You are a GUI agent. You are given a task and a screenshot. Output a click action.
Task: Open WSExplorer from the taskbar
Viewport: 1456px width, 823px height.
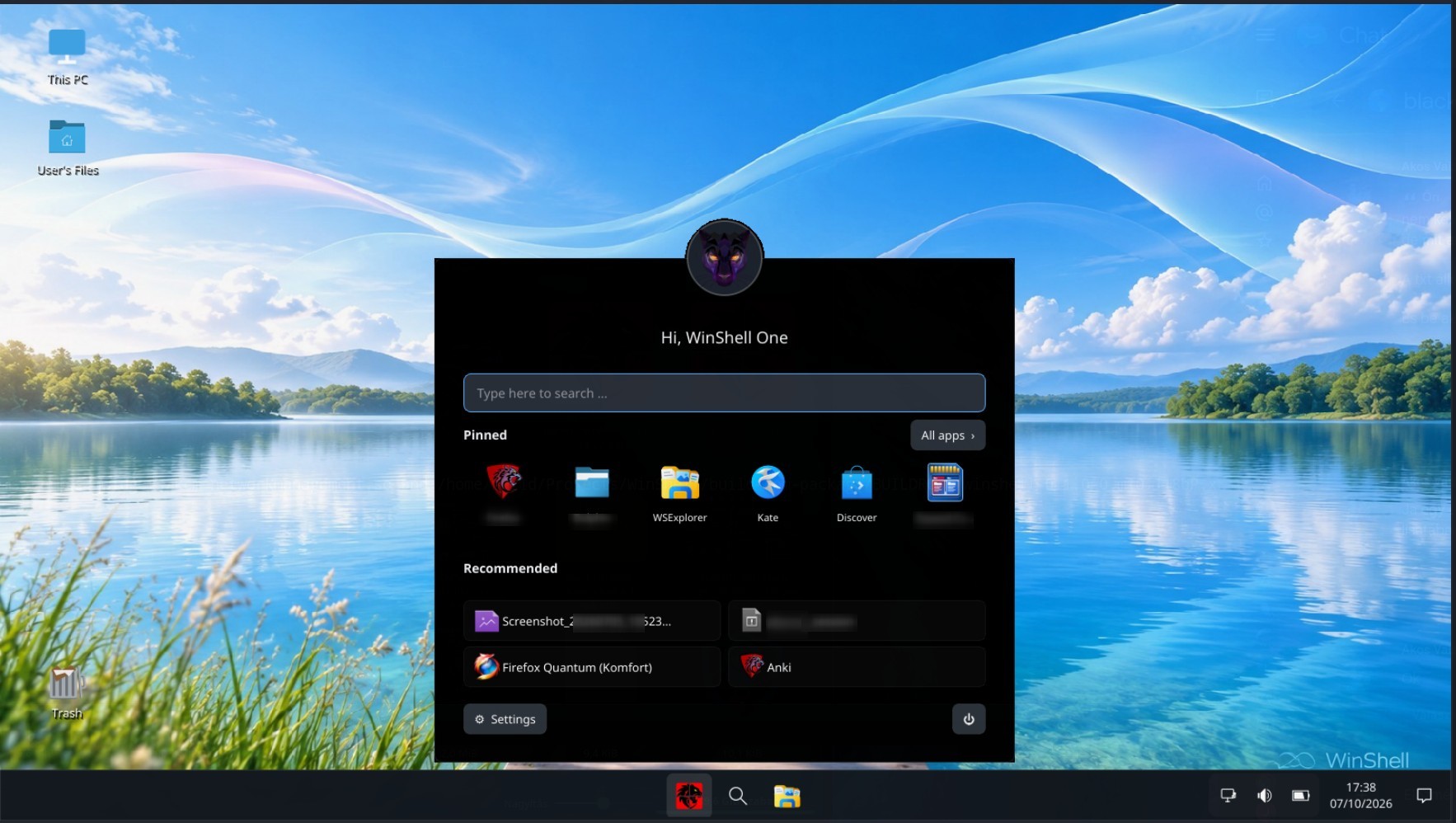click(787, 796)
